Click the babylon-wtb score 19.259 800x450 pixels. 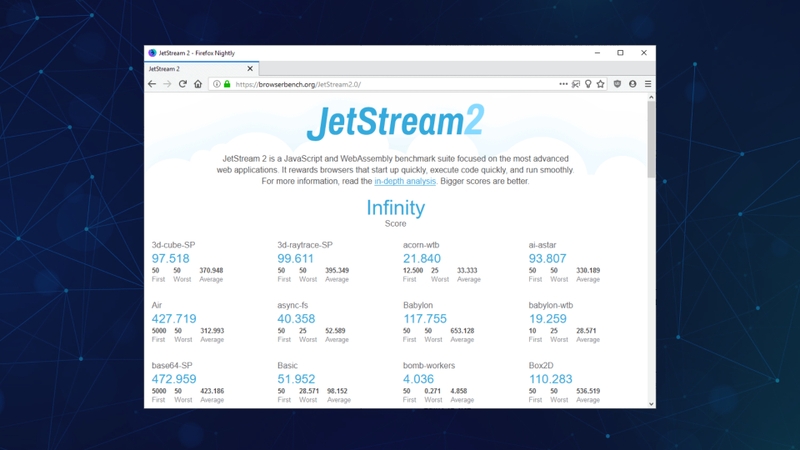pos(547,319)
